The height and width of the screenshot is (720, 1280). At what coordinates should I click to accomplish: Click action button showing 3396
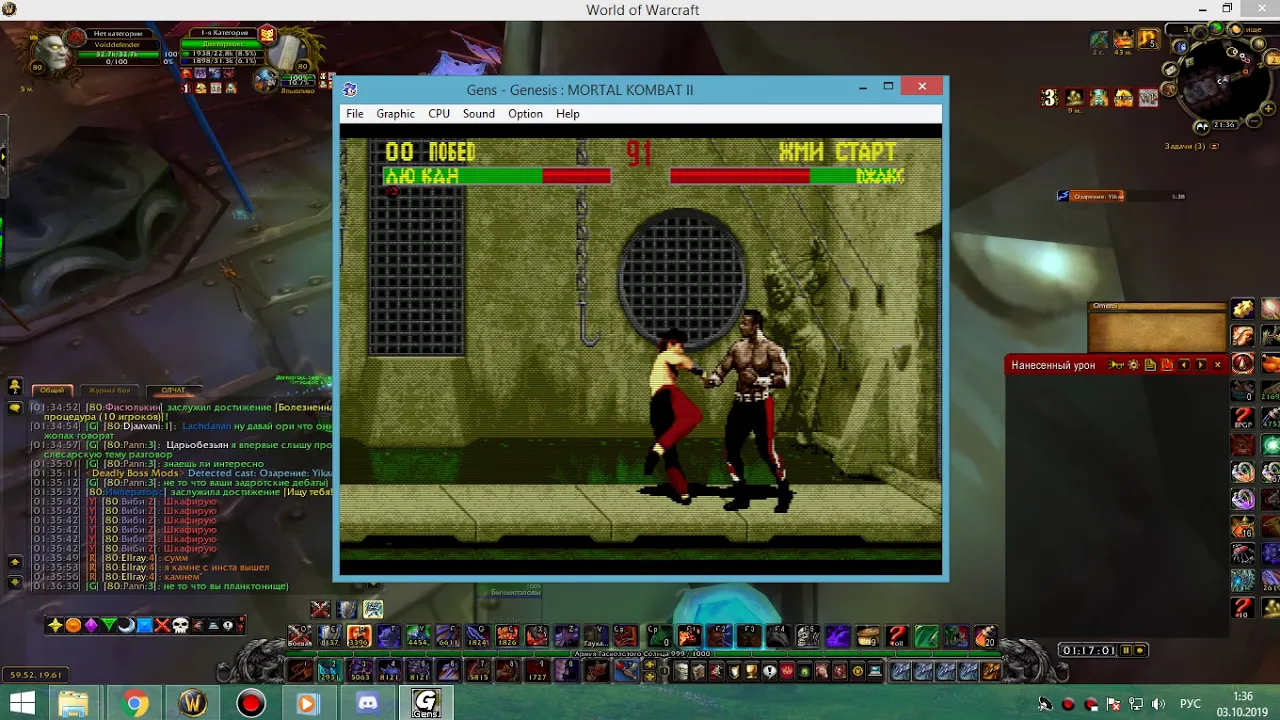[359, 636]
